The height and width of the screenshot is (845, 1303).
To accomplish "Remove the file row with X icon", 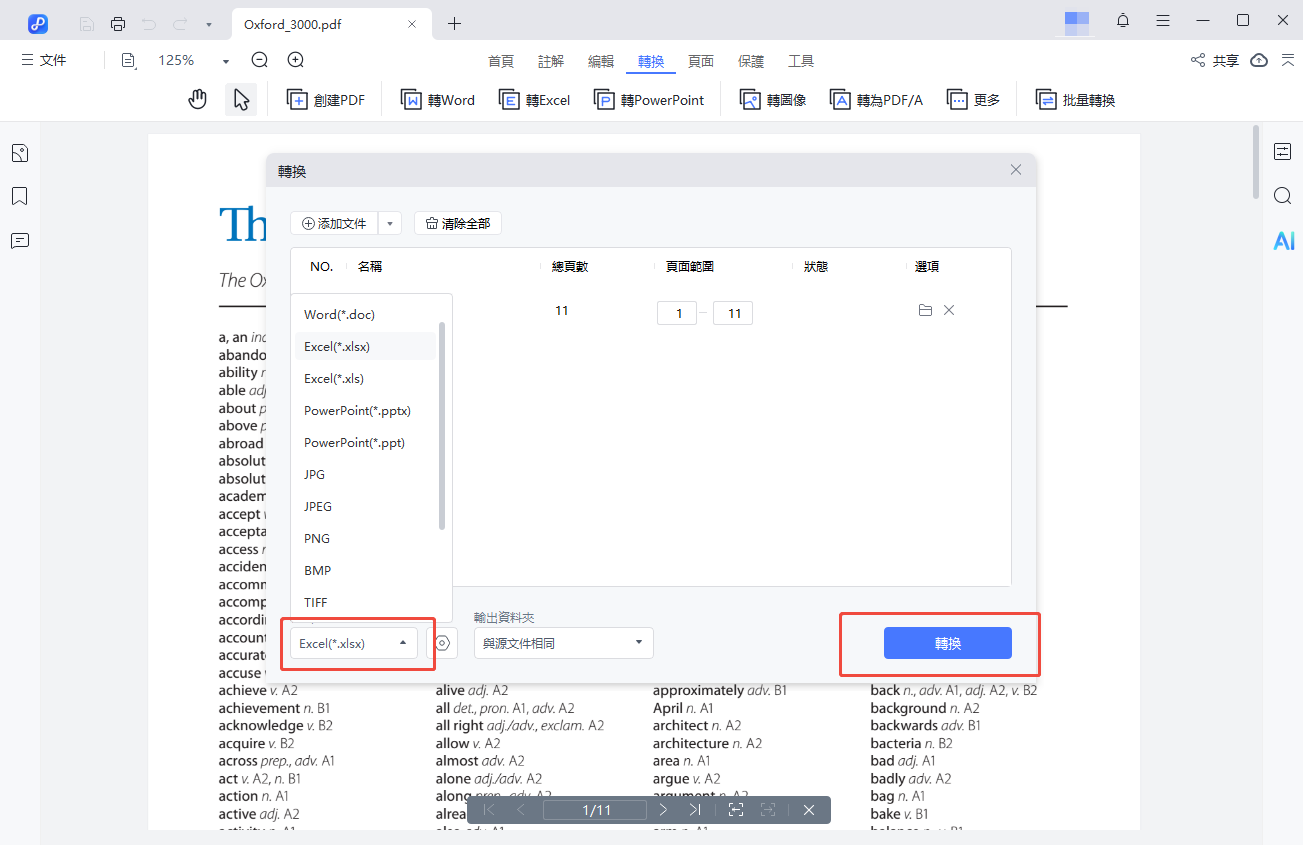I will click(949, 310).
